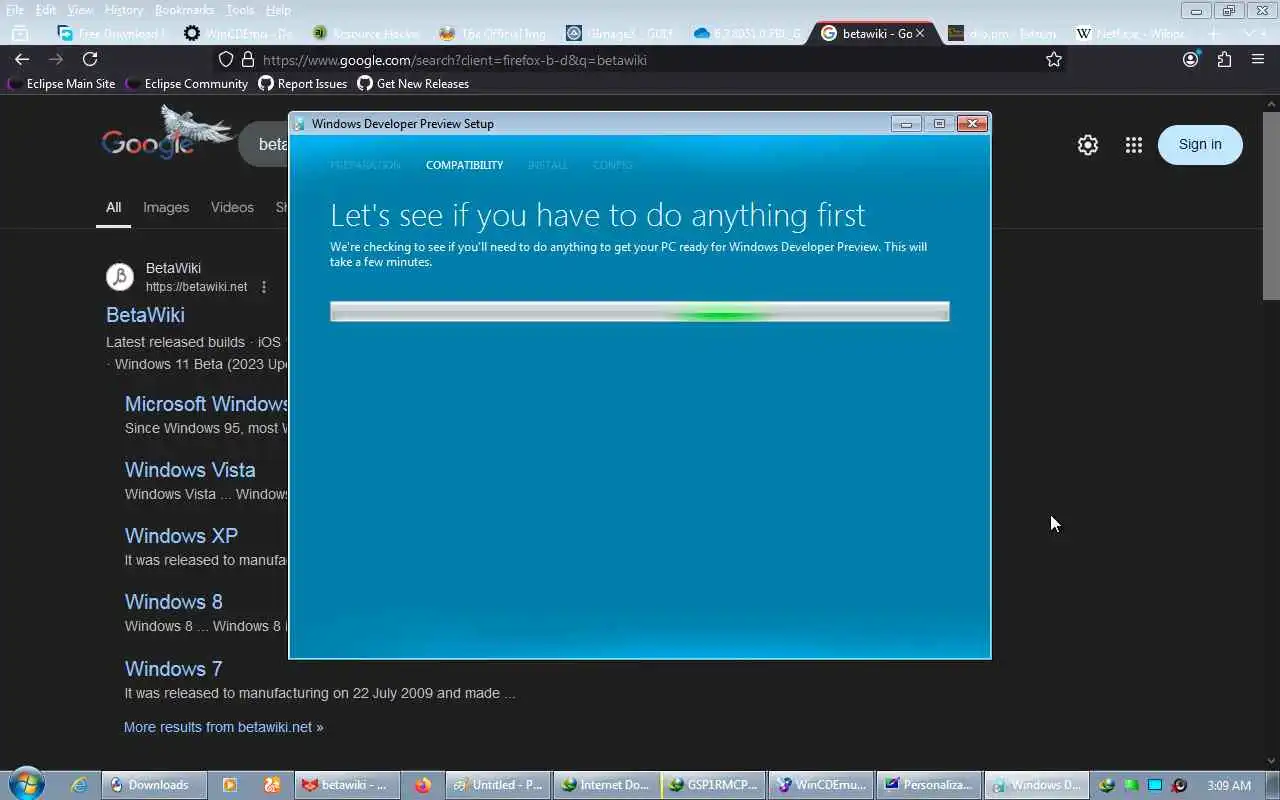
Task: Open Firefox icon in taskbar
Action: click(423, 785)
